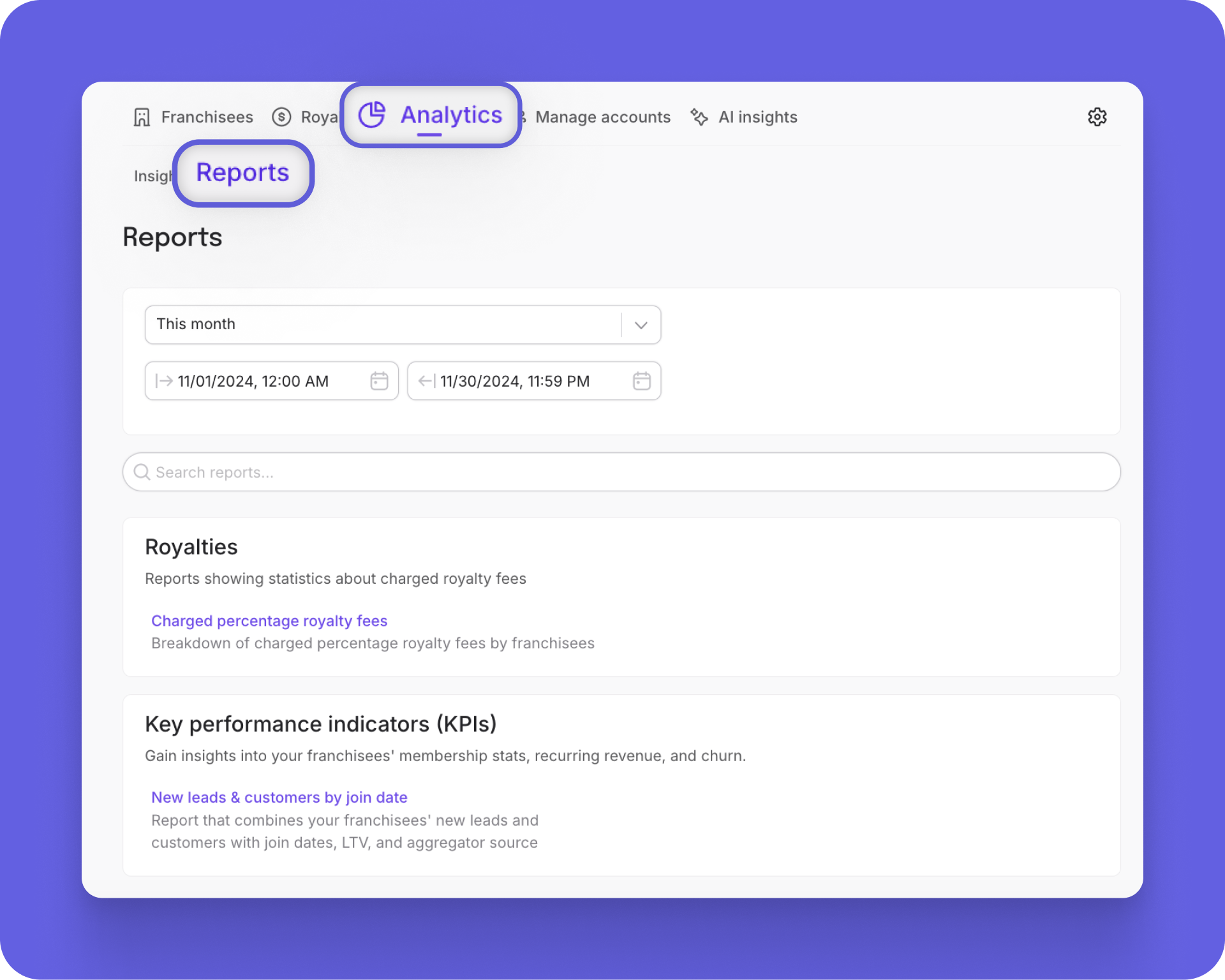Viewport: 1225px width, 980px height.
Task: Click the start-date arrow icon
Action: (164, 381)
